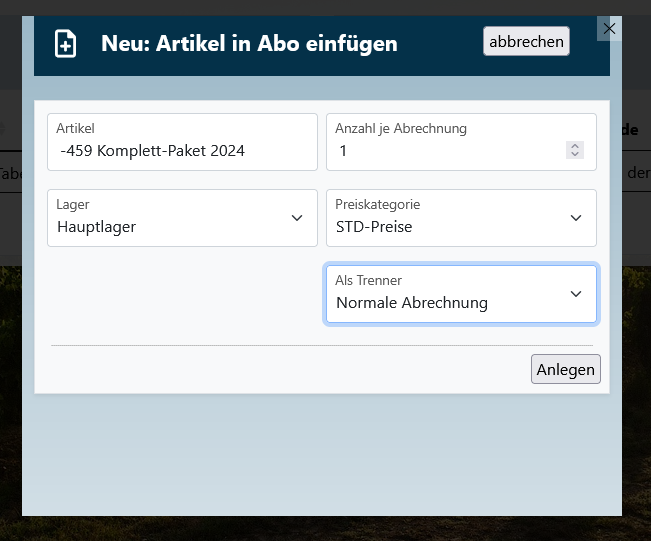This screenshot has width=651, height=541.
Task: Decrease Anzahl with the down arrow
Action: click(574, 155)
